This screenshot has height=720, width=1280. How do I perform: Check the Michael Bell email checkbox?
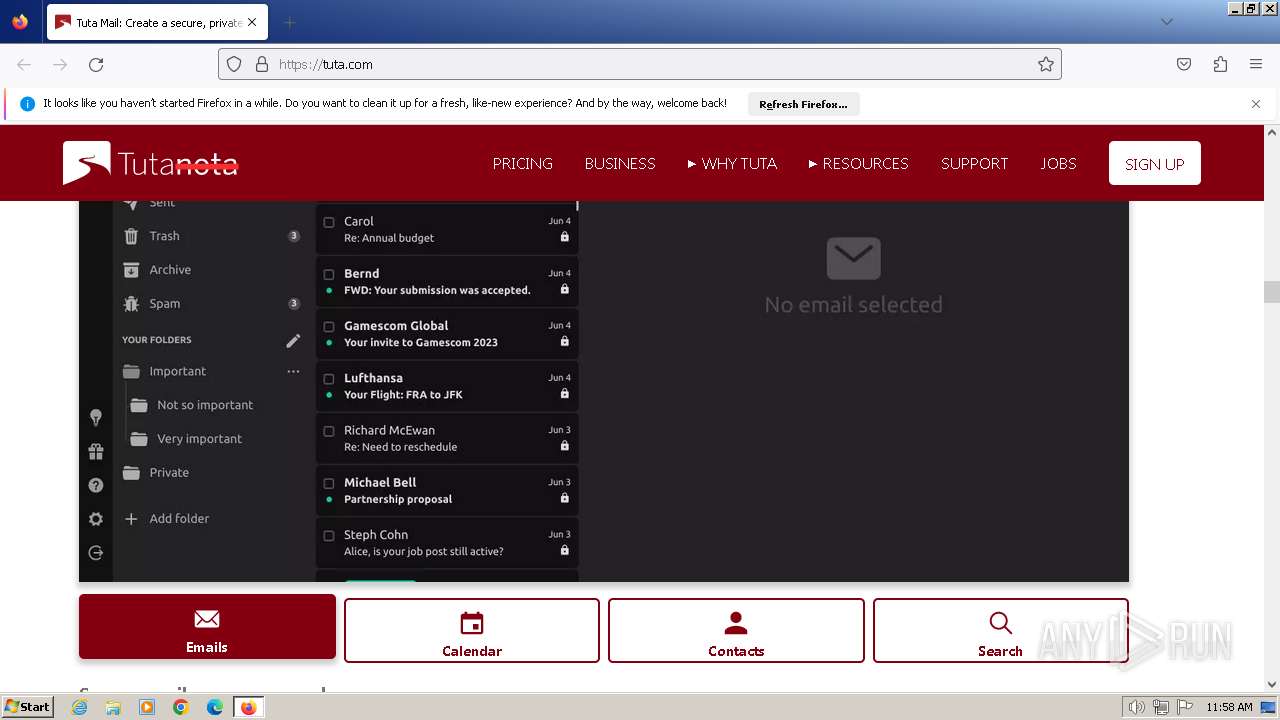(x=329, y=483)
